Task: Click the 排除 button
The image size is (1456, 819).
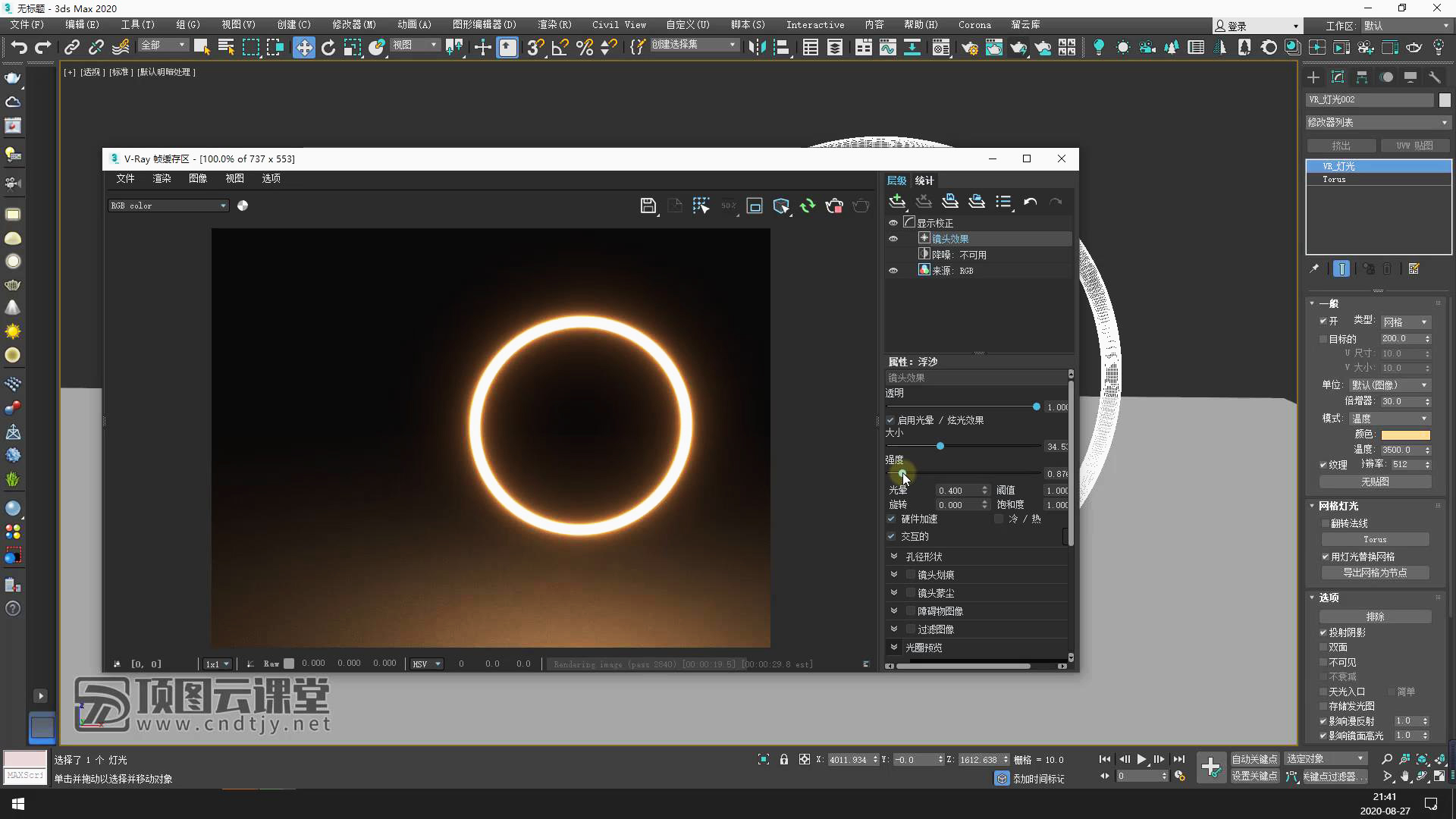Action: (1375, 617)
